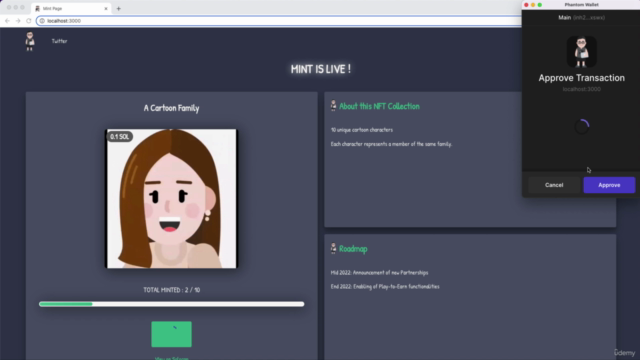Click the Approve Transaction title in Phantom
Image resolution: width=640 pixels, height=360 pixels.
(x=581, y=78)
